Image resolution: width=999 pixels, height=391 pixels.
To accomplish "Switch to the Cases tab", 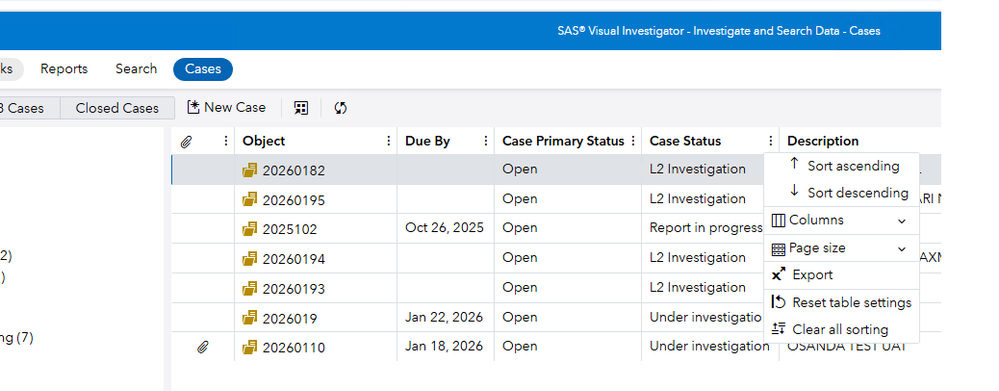I will [203, 69].
